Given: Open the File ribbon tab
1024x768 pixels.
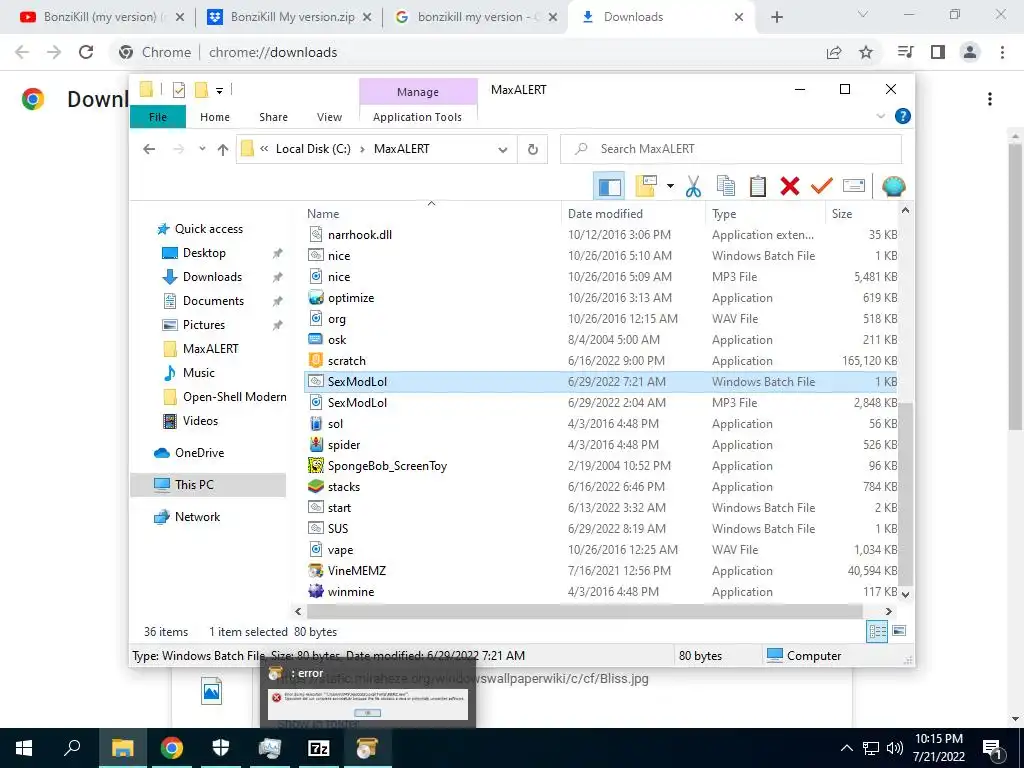Looking at the screenshot, I should (158, 117).
